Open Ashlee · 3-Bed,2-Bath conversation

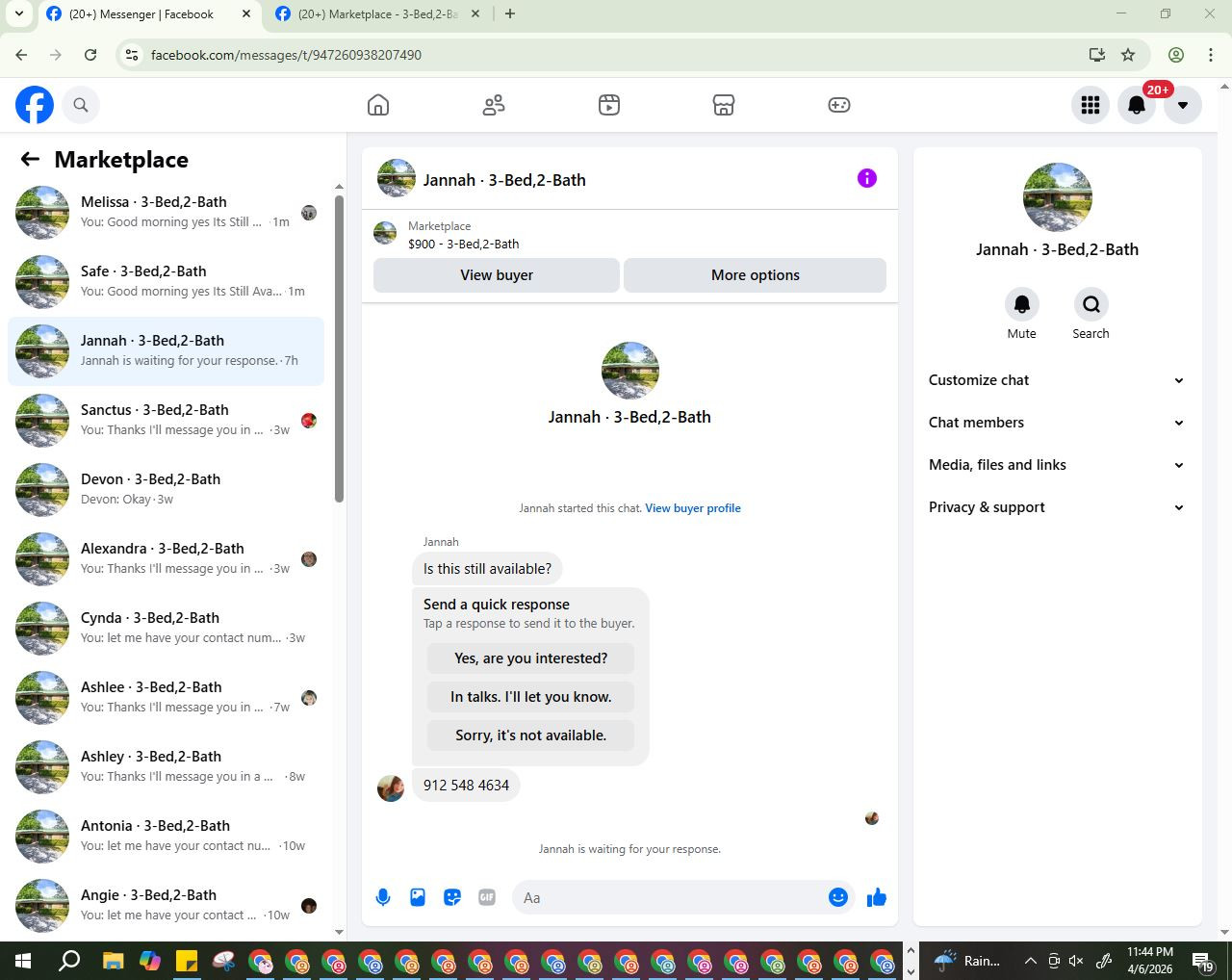166,698
